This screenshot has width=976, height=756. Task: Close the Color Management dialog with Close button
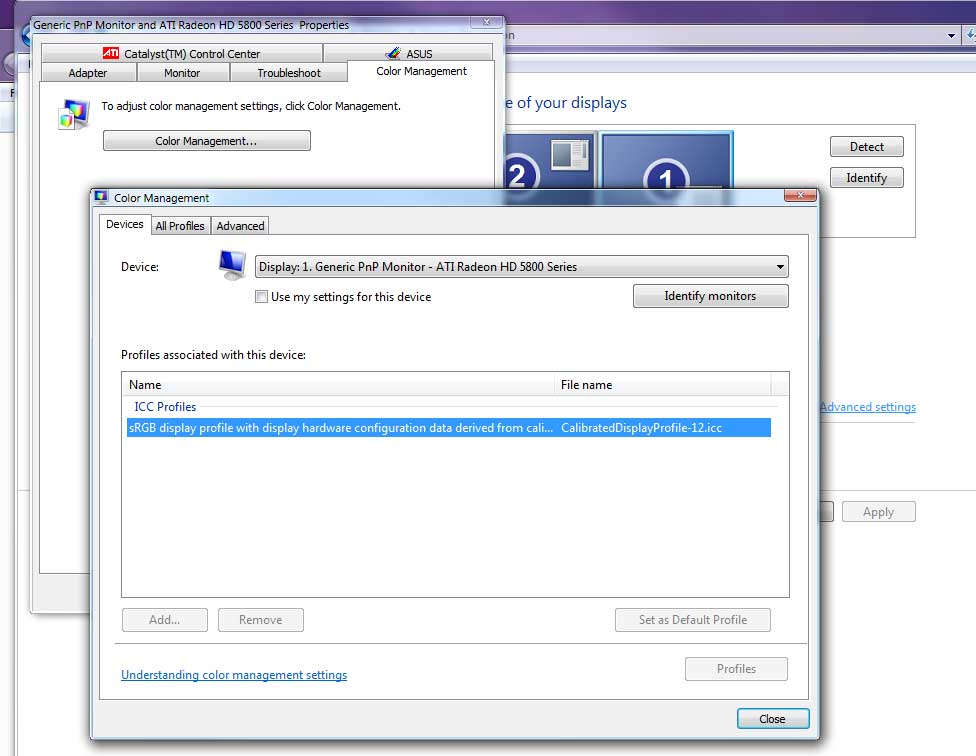click(x=773, y=719)
